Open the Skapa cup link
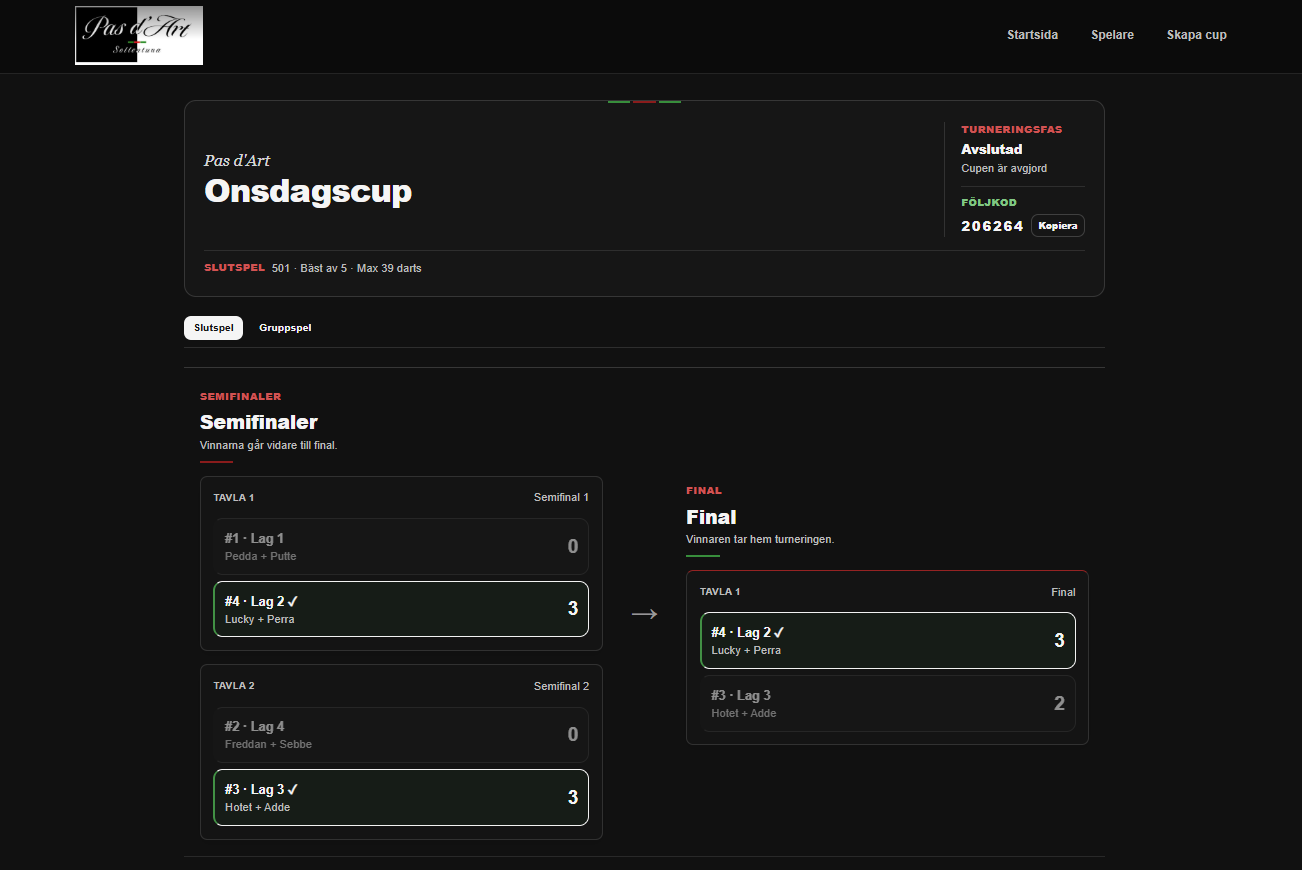This screenshot has height=870, width=1302. tap(1196, 35)
